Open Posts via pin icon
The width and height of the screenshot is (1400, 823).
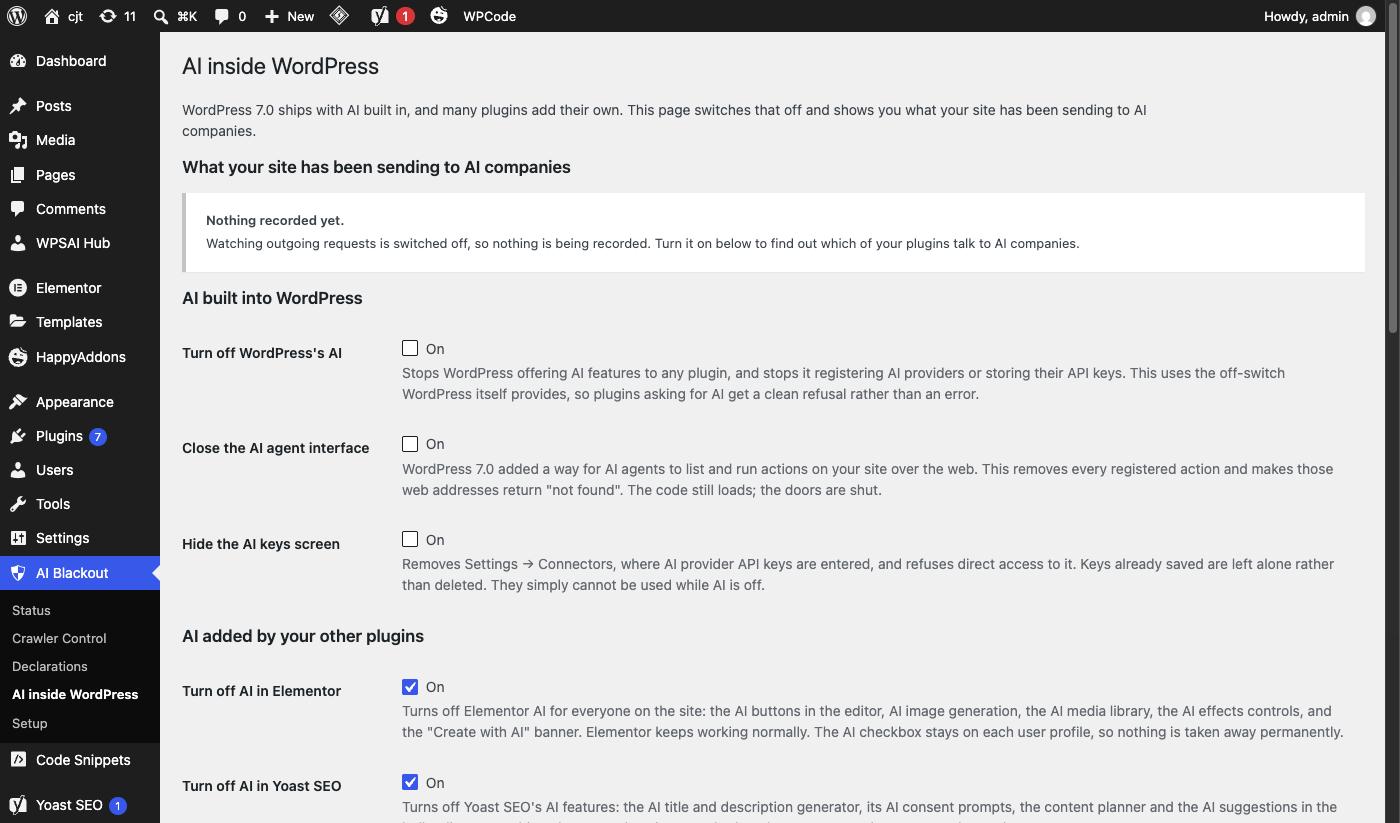click(x=18, y=106)
